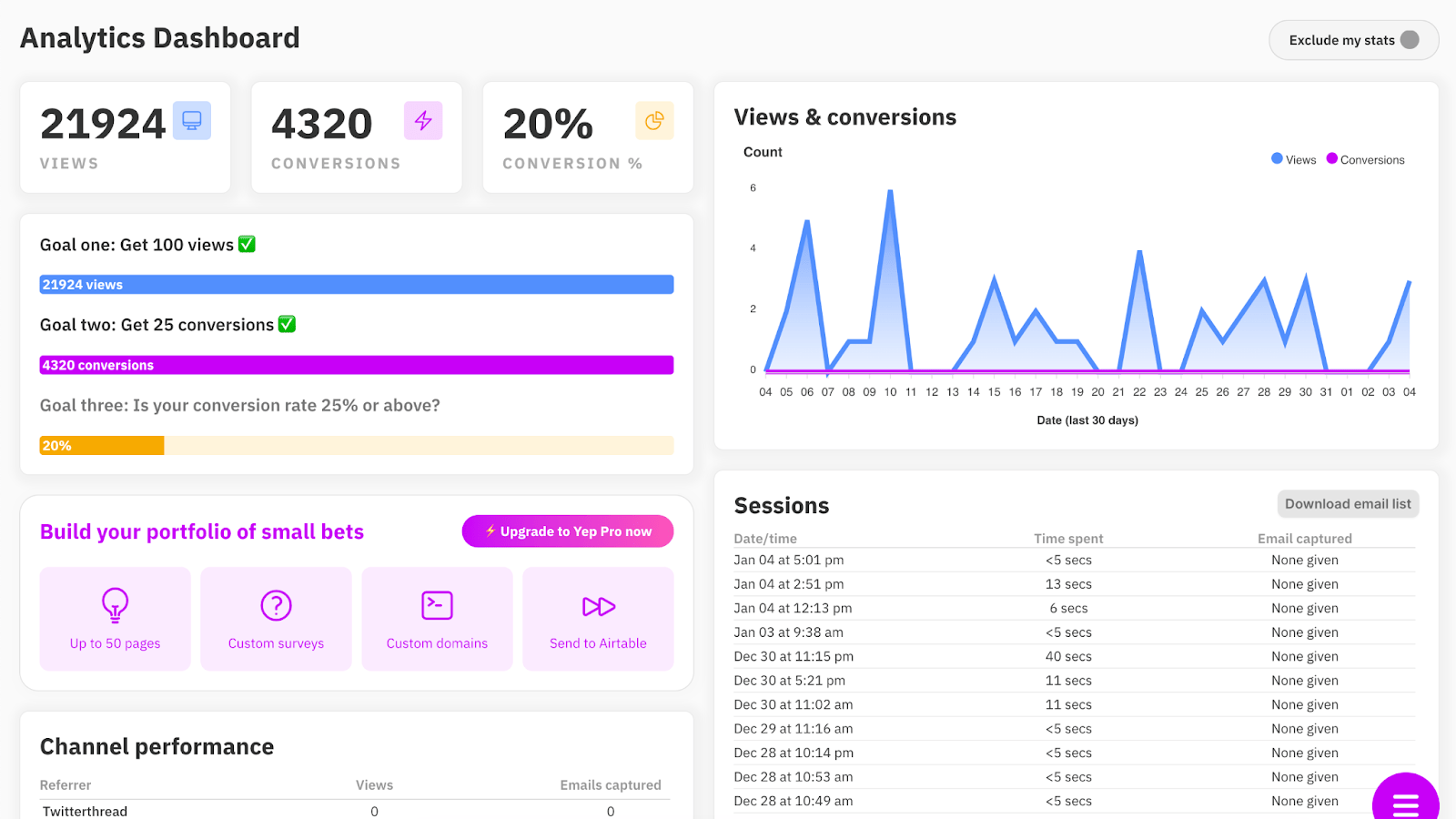Image resolution: width=1456 pixels, height=819 pixels.
Task: Click the lightning bolt Conversions icon
Action: point(423,121)
